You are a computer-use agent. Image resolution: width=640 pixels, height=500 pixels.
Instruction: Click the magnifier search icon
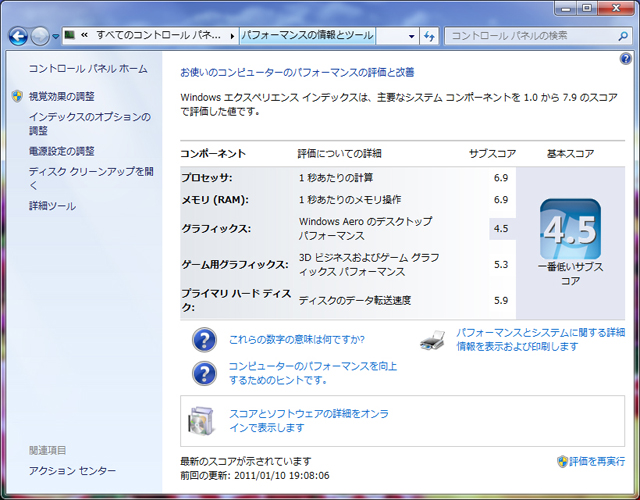tap(623, 36)
